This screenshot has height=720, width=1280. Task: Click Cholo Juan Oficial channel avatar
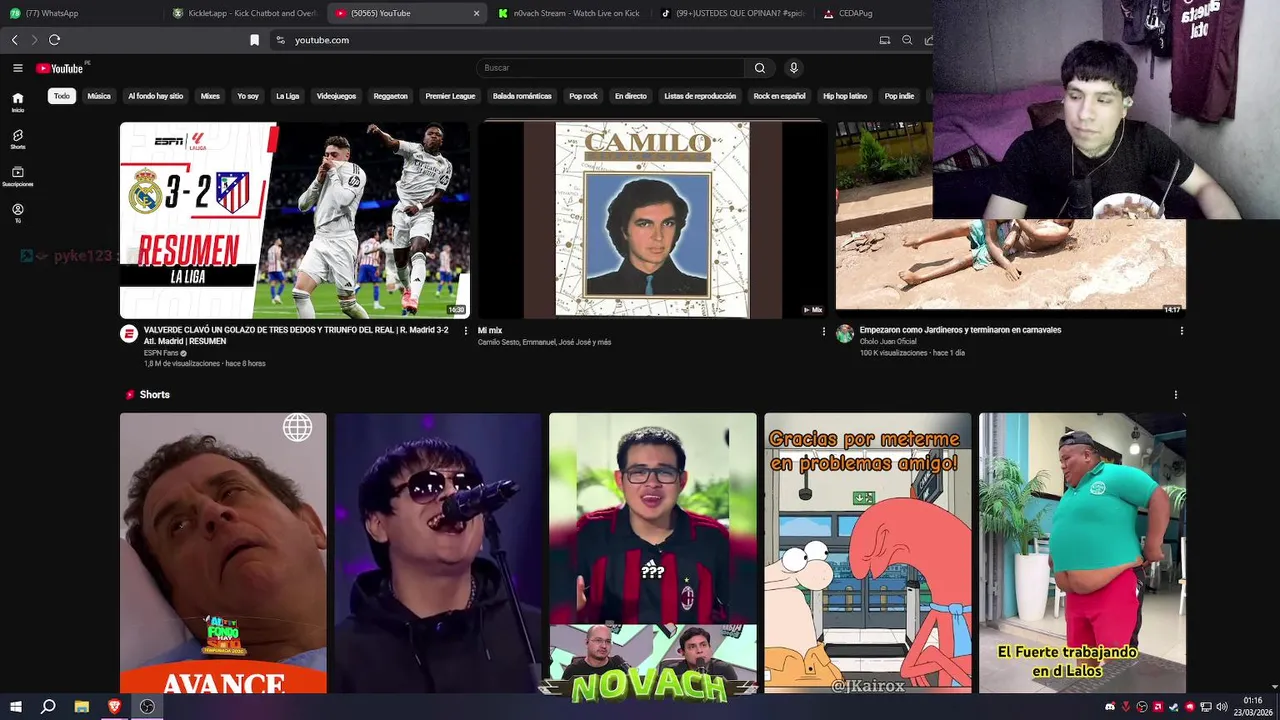(845, 334)
